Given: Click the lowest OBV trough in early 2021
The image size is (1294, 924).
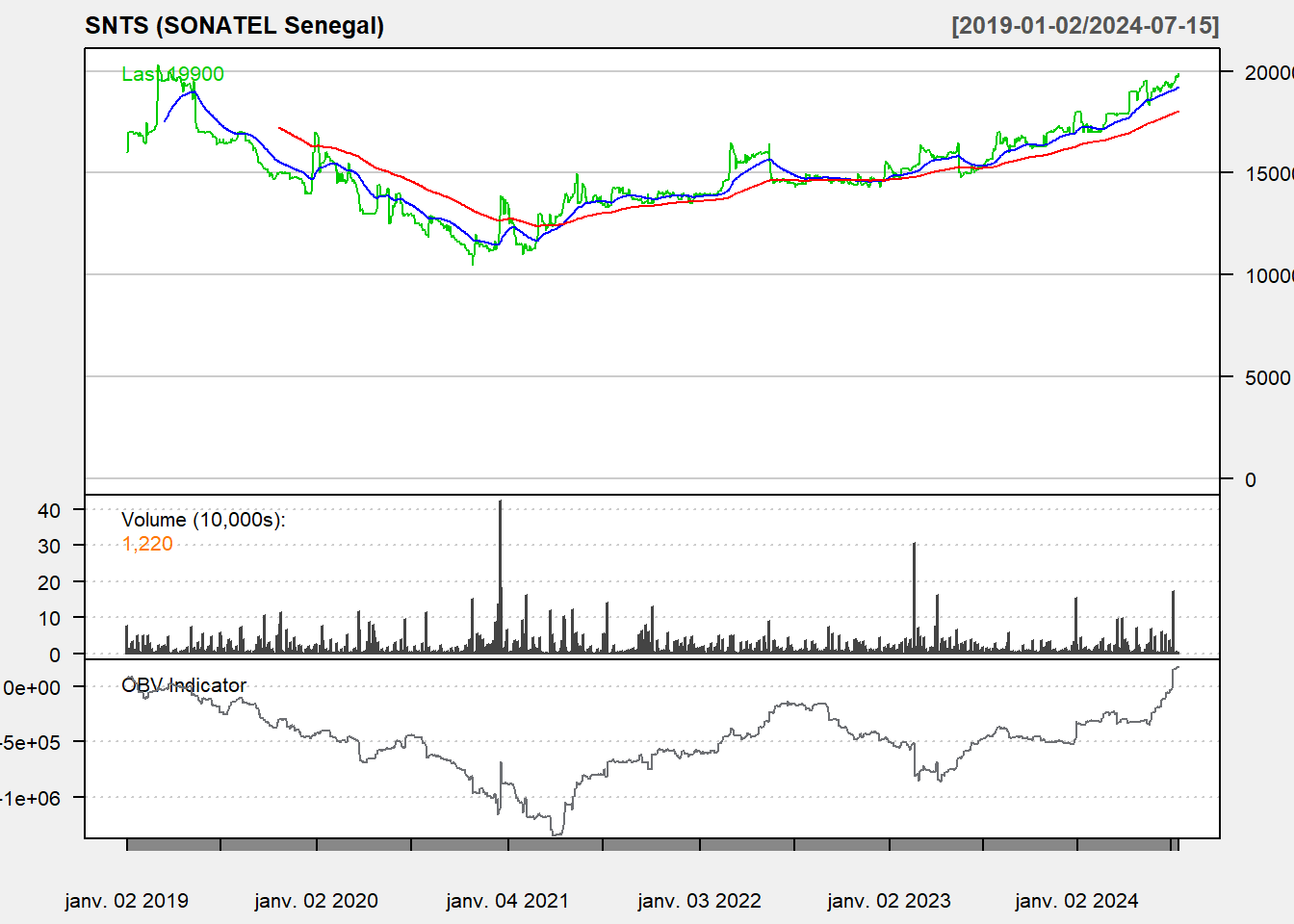Looking at the screenshot, I should tap(556, 833).
